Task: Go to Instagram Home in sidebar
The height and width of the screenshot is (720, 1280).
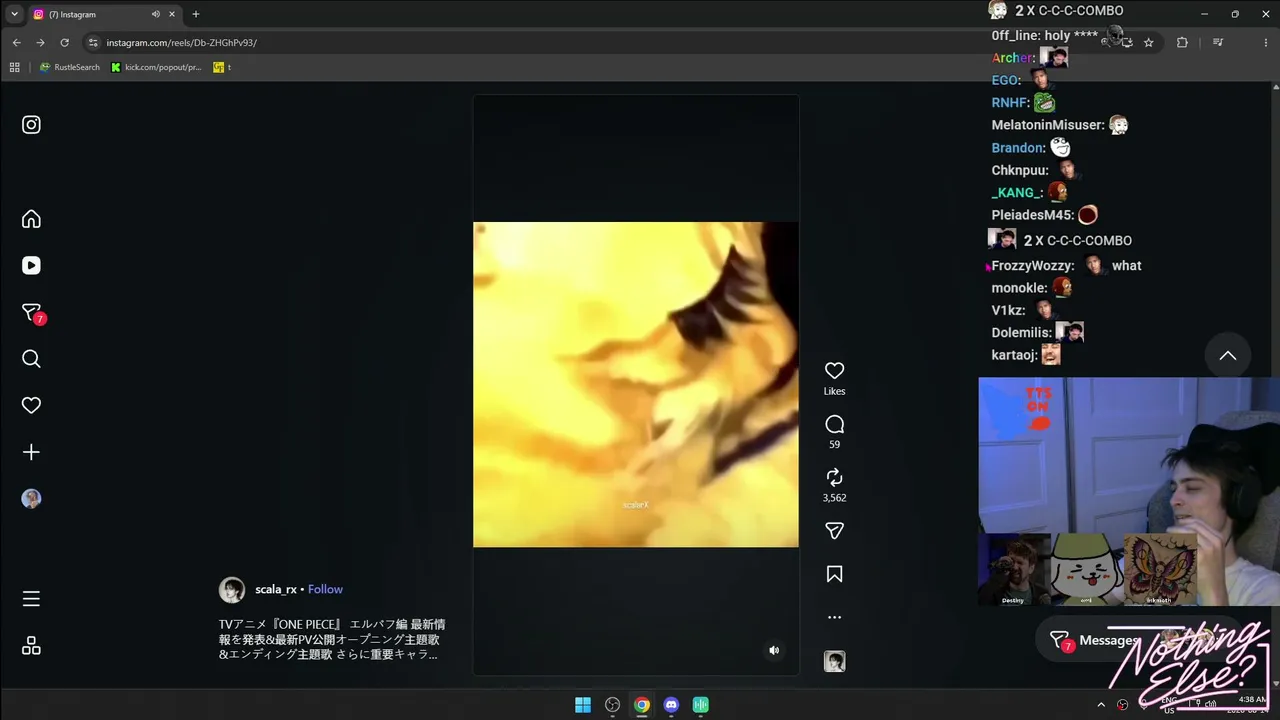Action: 31,219
